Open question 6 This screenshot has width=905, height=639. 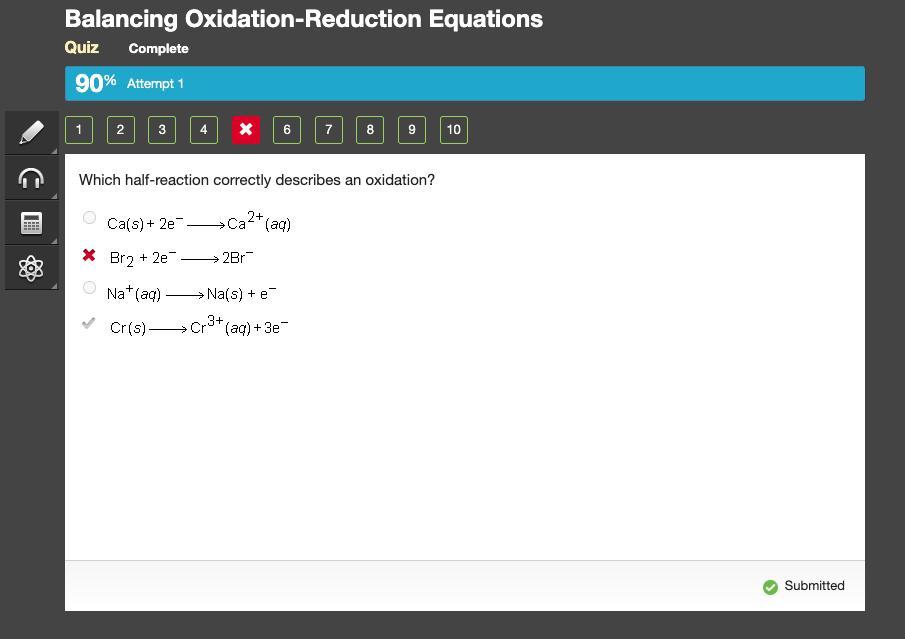[x=287, y=129]
